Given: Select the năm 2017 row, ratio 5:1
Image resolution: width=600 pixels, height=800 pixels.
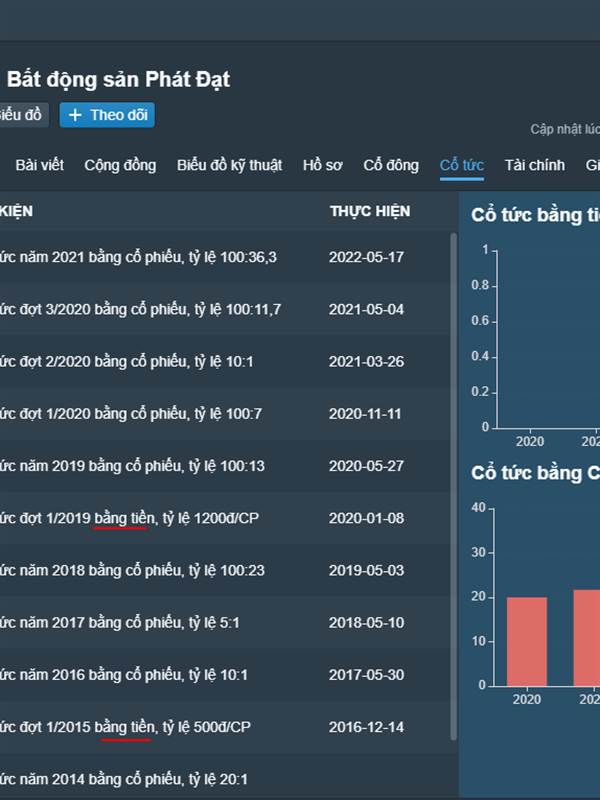Looking at the screenshot, I should coord(224,622).
